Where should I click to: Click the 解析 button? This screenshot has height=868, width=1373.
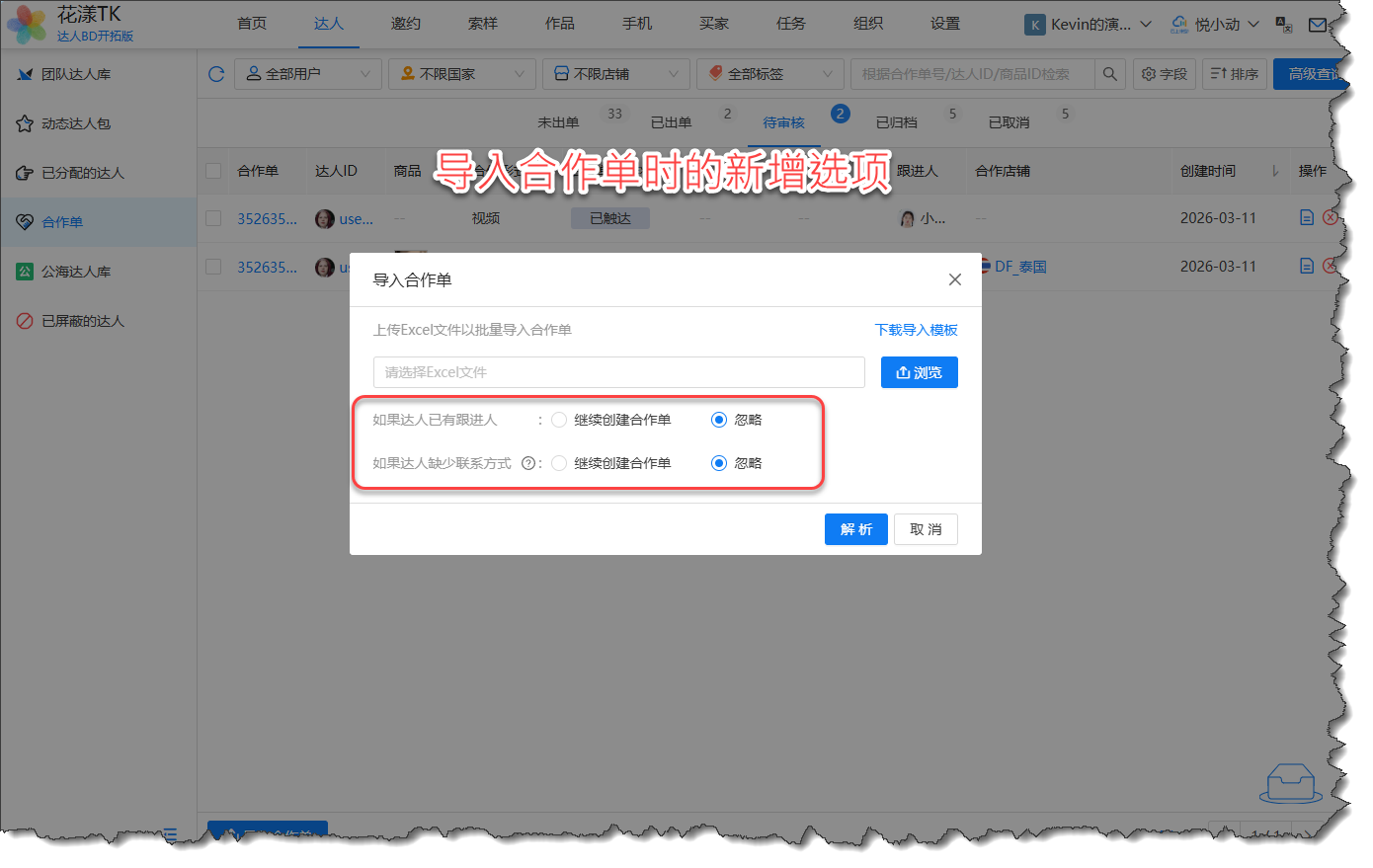tap(855, 529)
